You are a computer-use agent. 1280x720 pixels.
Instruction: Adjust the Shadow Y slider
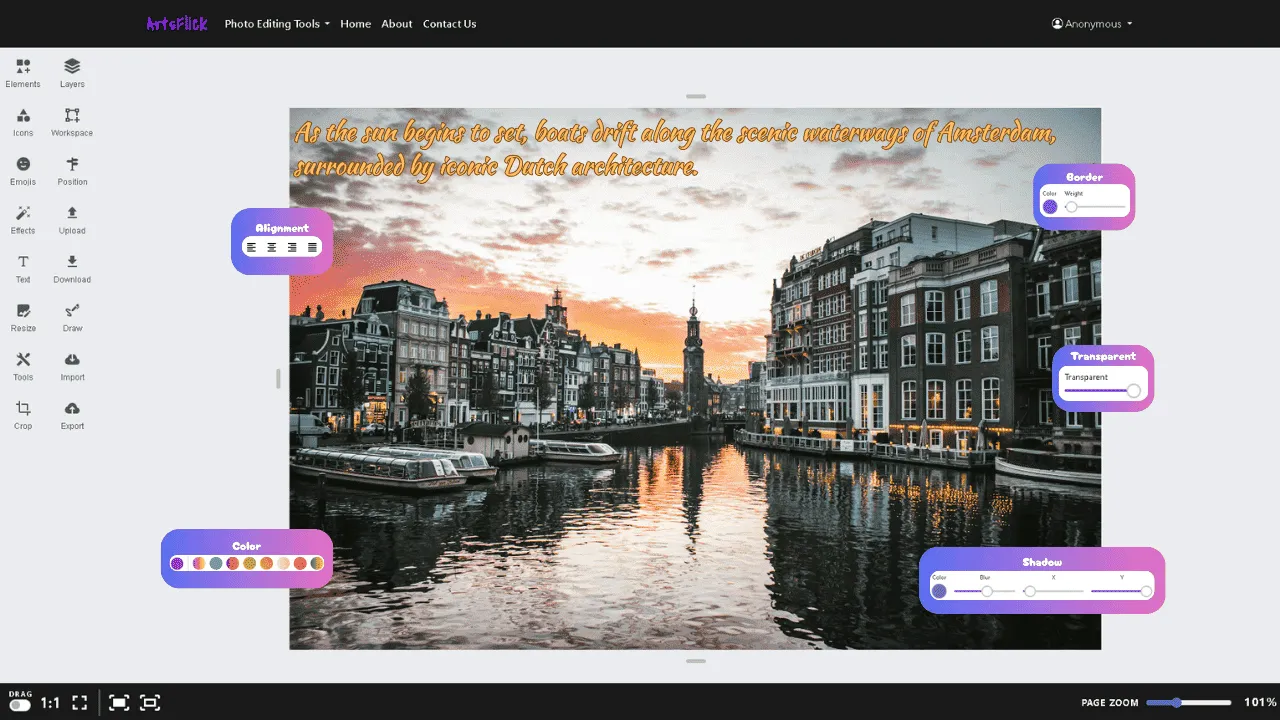coord(1121,591)
